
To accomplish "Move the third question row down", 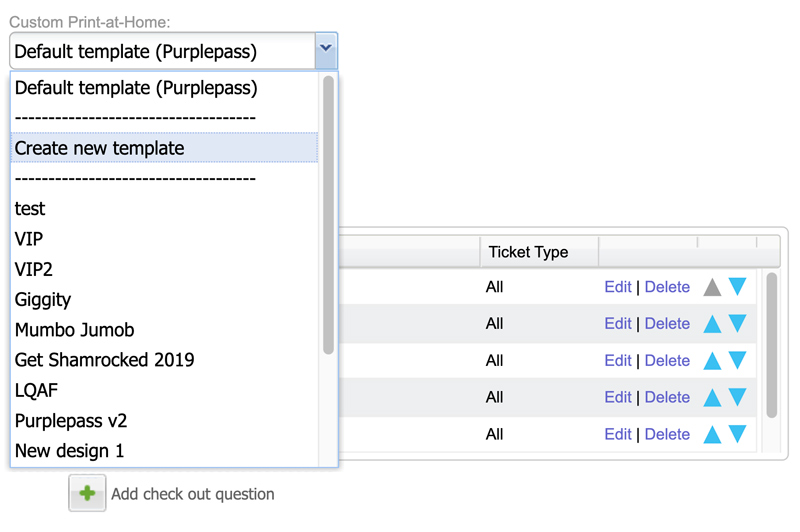I will (x=738, y=360).
